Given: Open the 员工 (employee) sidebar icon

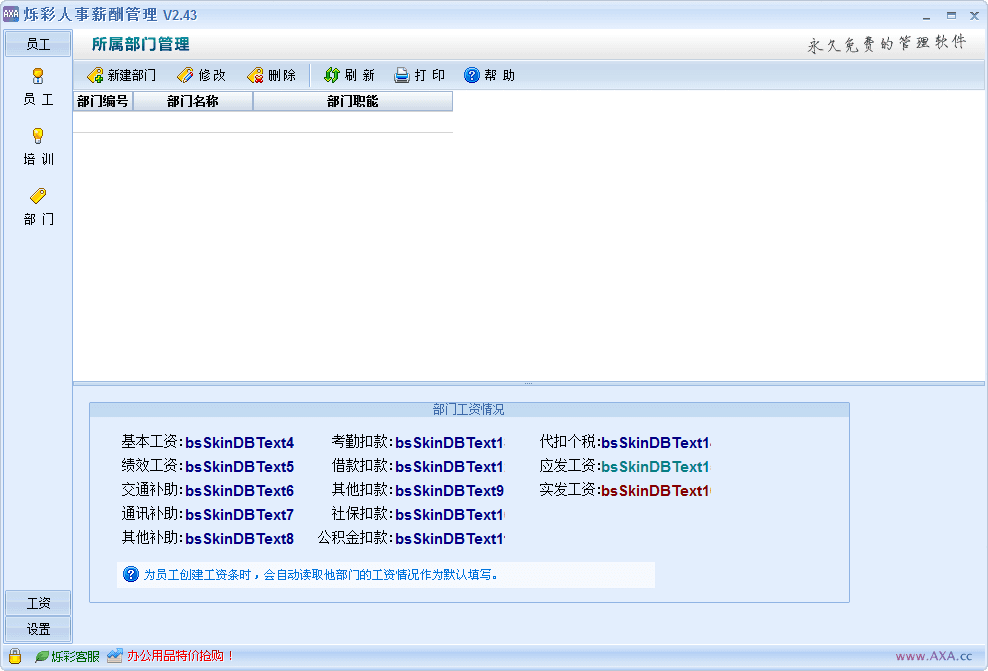Looking at the screenshot, I should (38, 76).
